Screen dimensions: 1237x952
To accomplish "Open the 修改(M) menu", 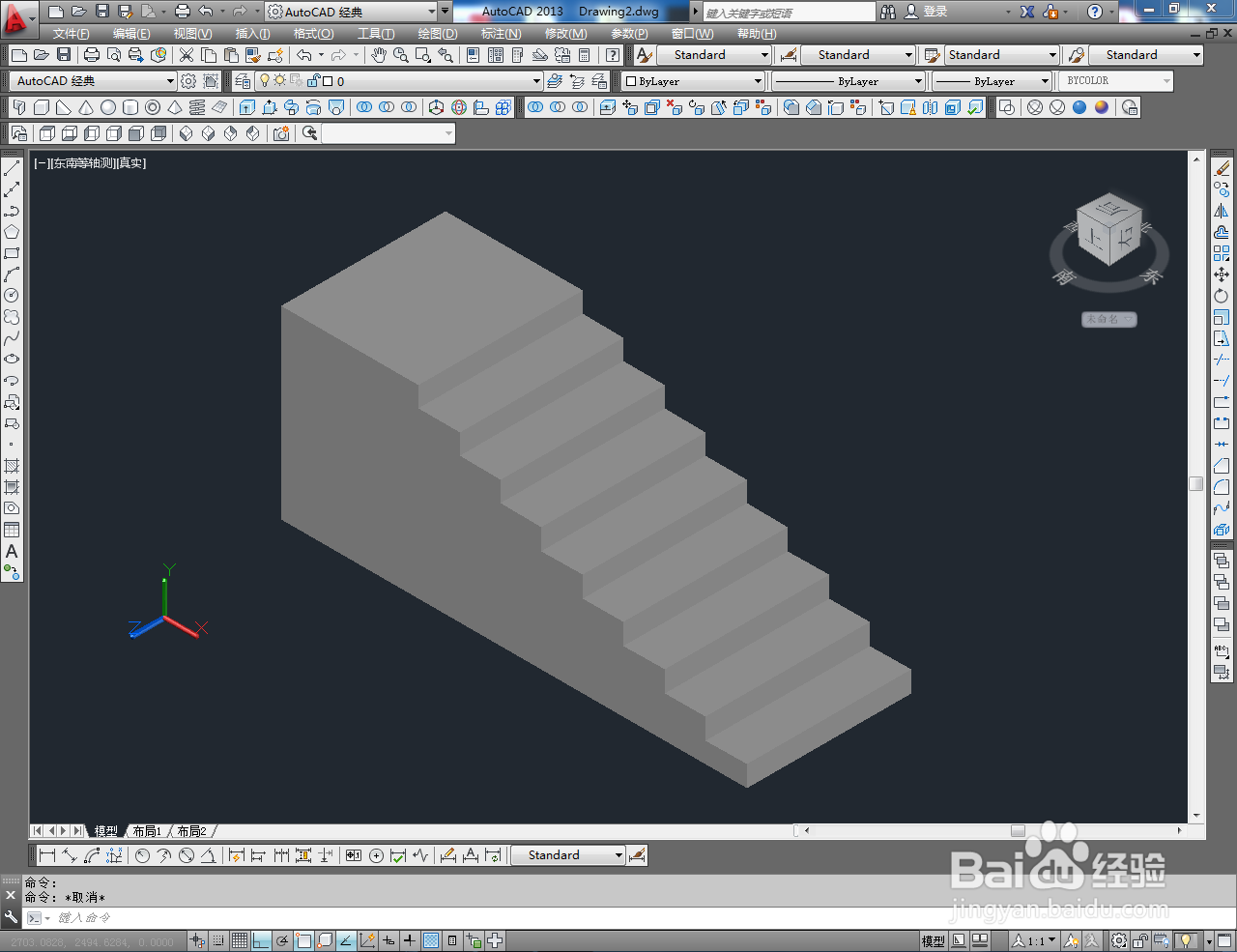I will [x=565, y=34].
